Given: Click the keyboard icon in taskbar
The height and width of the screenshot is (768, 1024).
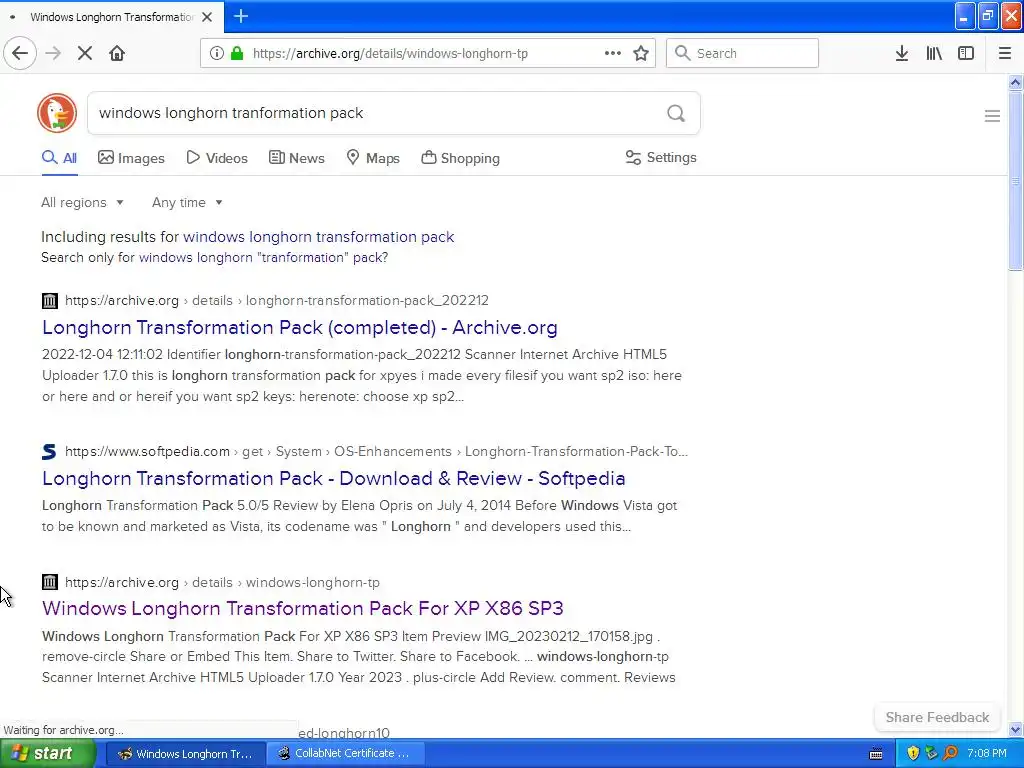Looking at the screenshot, I should [x=876, y=754].
